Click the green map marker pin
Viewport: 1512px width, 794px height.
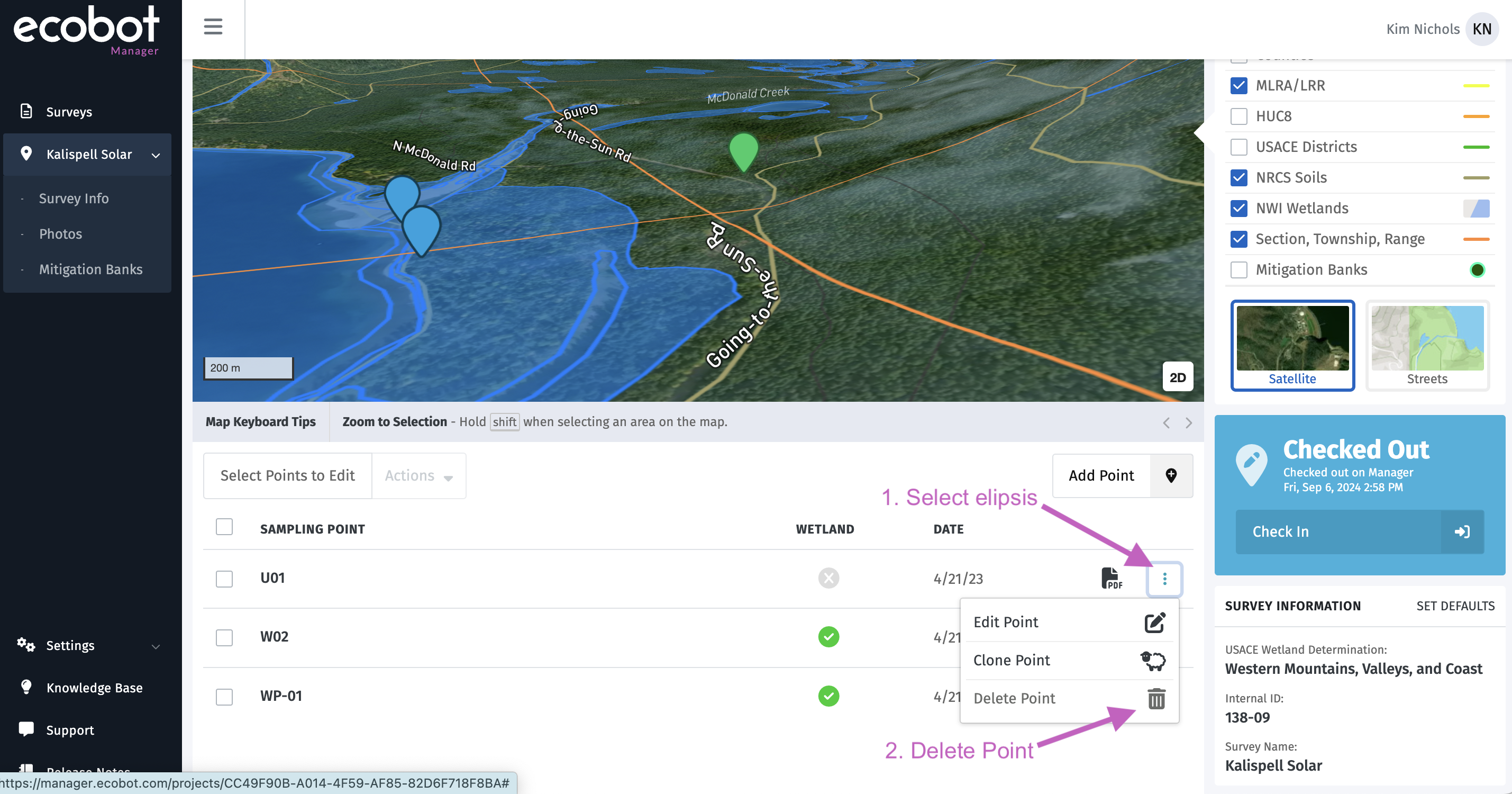[744, 150]
